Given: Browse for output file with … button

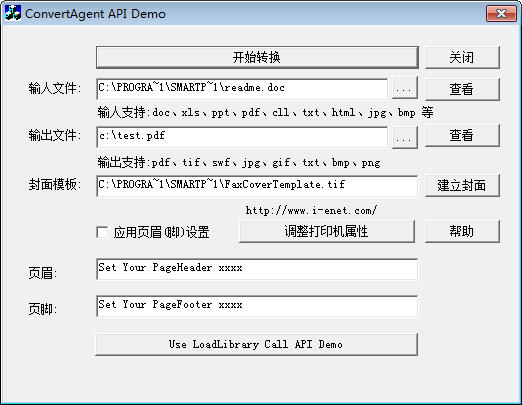Looking at the screenshot, I should click(x=404, y=137).
